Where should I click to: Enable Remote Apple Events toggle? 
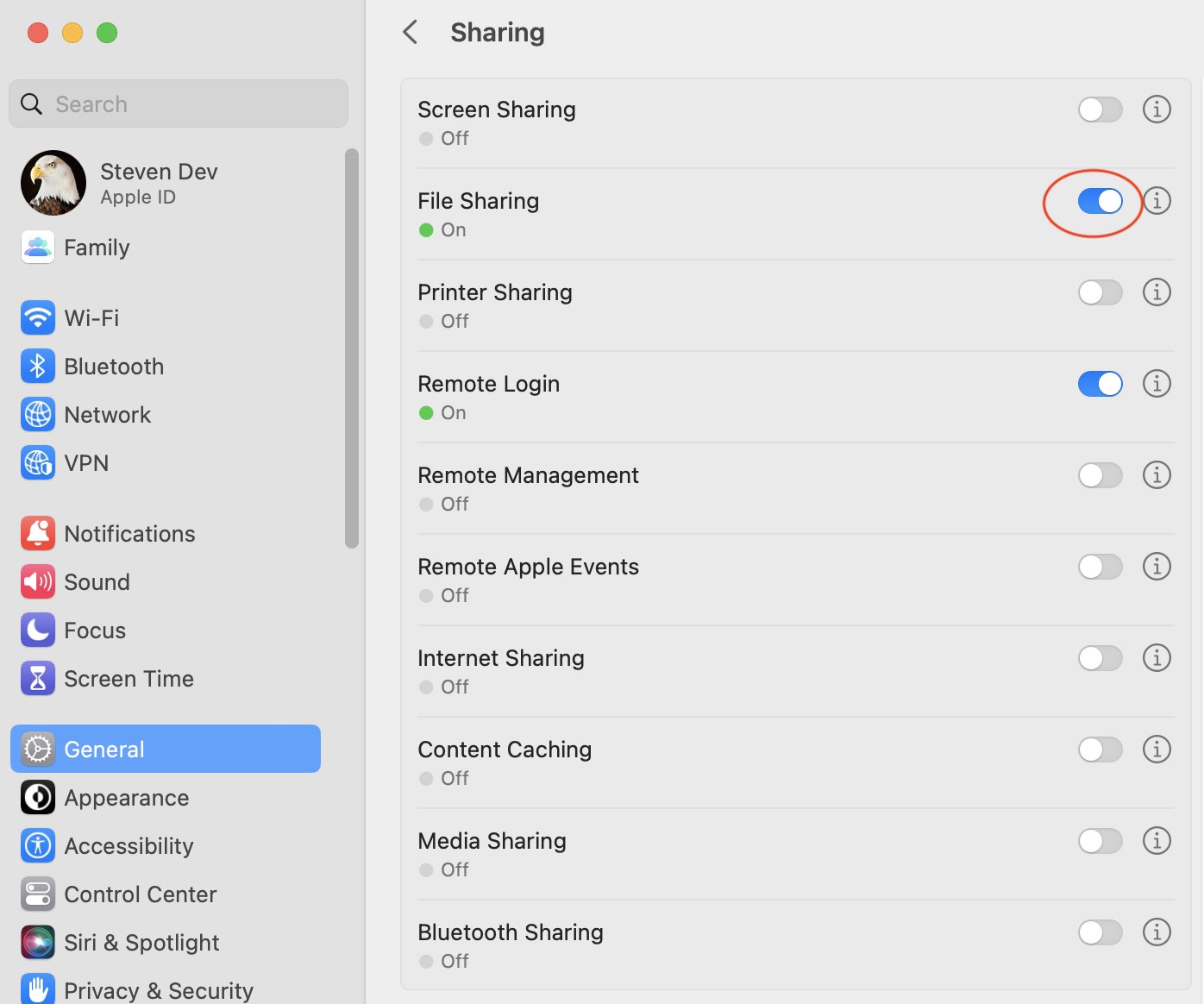pos(1101,567)
